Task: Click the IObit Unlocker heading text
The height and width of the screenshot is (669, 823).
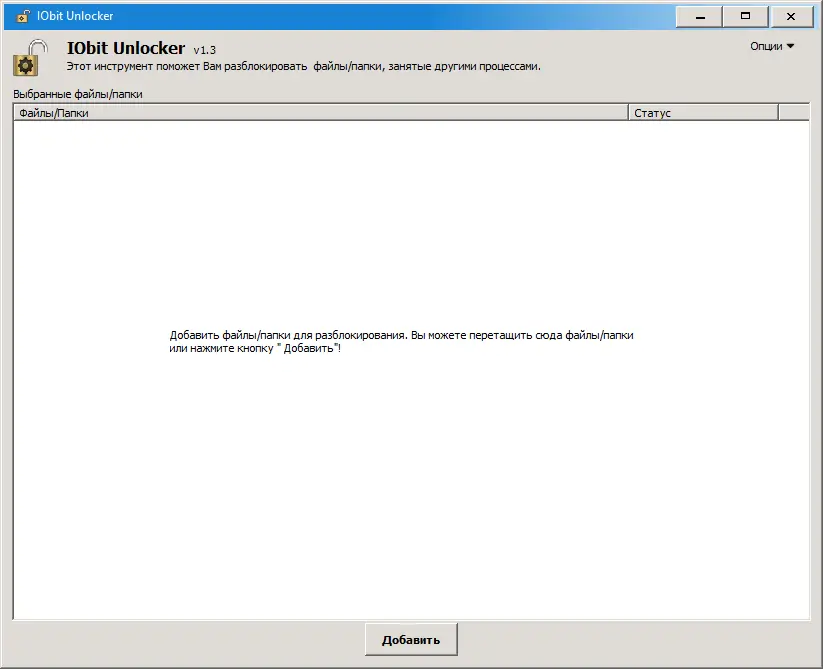Action: click(x=126, y=48)
